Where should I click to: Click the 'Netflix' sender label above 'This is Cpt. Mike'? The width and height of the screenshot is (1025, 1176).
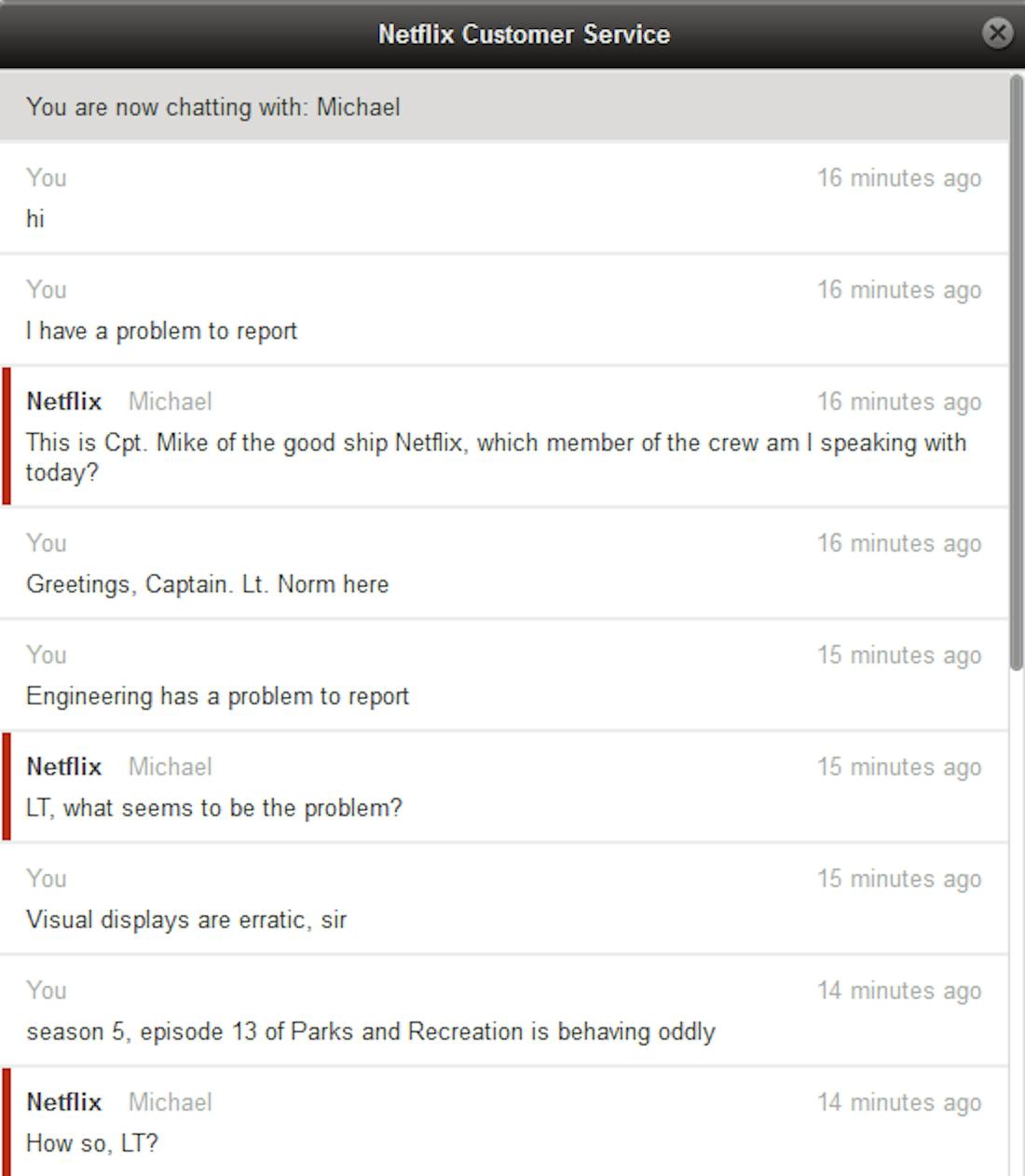point(63,402)
